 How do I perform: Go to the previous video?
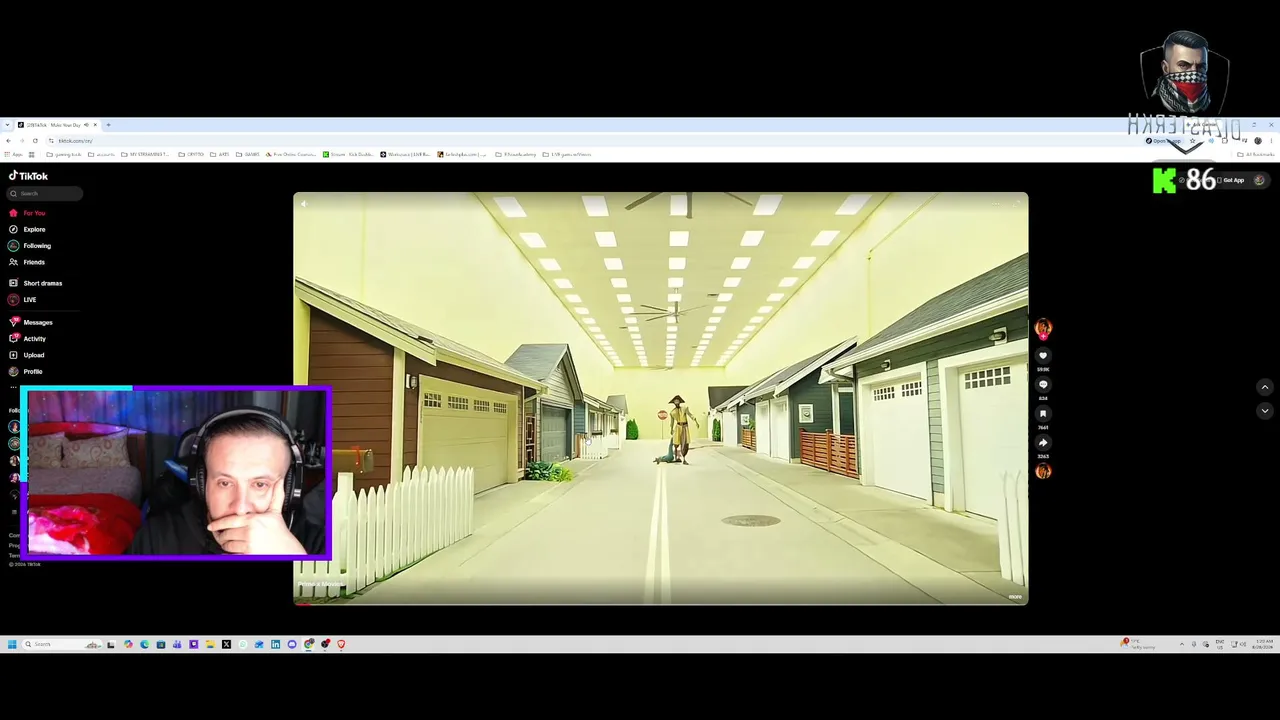coord(1264,387)
